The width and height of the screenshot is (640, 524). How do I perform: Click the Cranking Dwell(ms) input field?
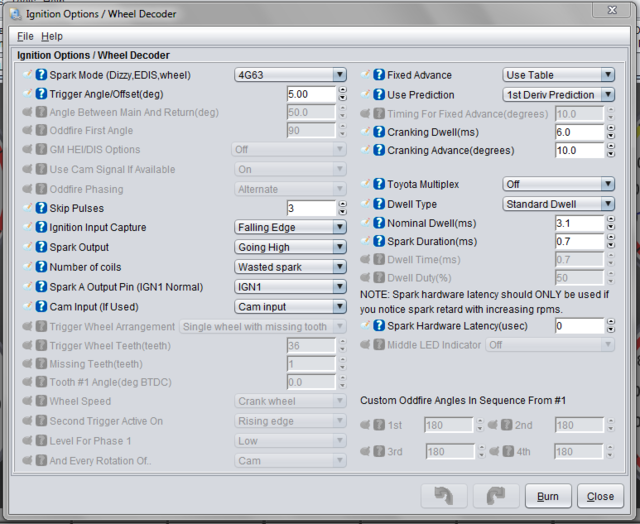coord(580,132)
